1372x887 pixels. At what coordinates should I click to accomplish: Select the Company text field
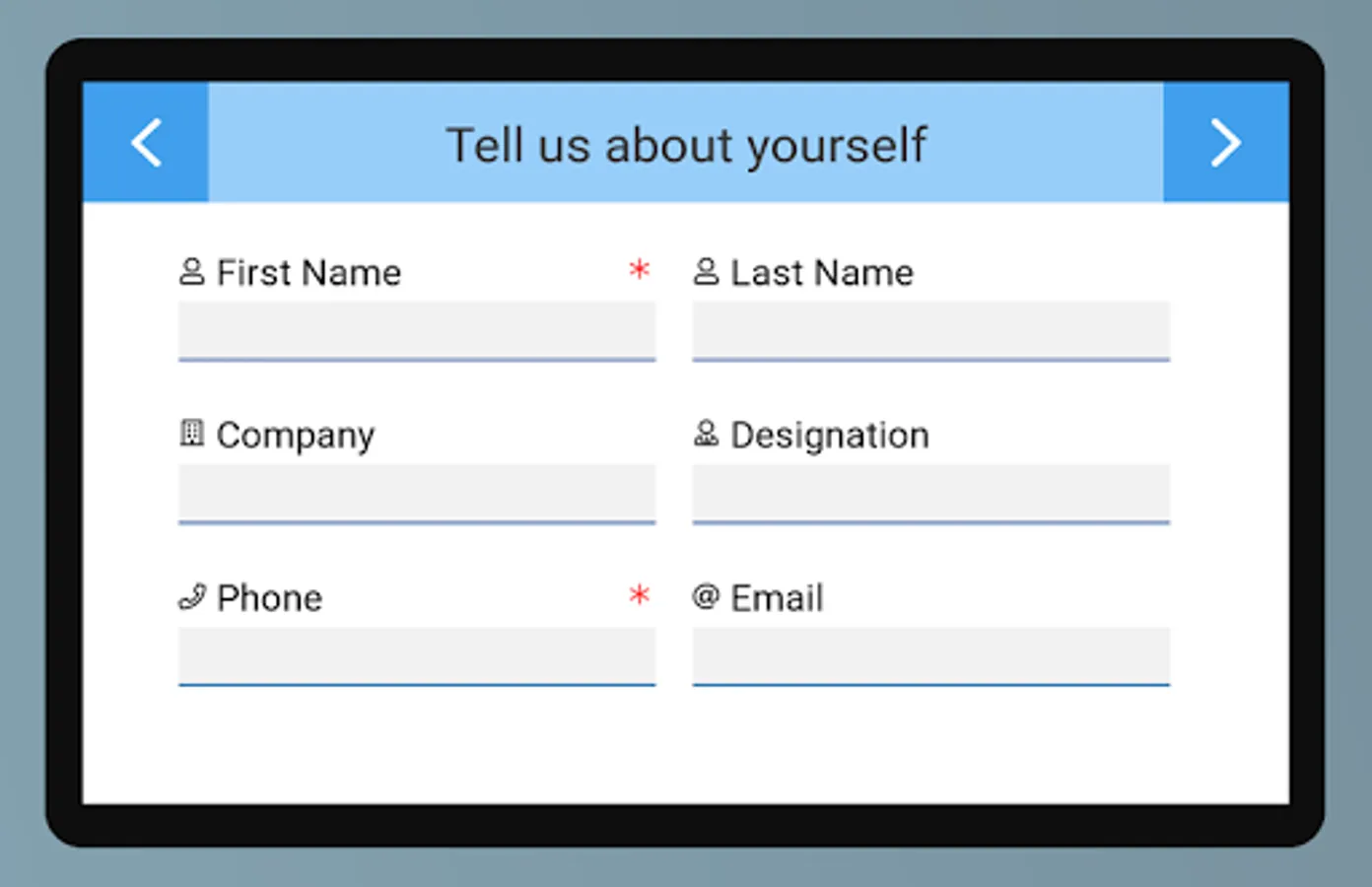[x=417, y=493]
